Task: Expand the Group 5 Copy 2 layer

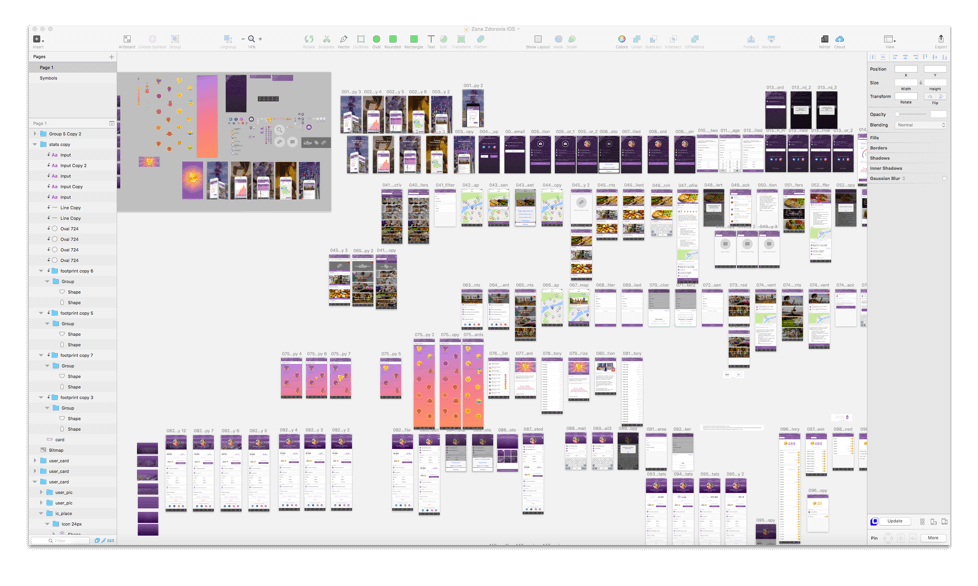Action: pyautogui.click(x=35, y=133)
